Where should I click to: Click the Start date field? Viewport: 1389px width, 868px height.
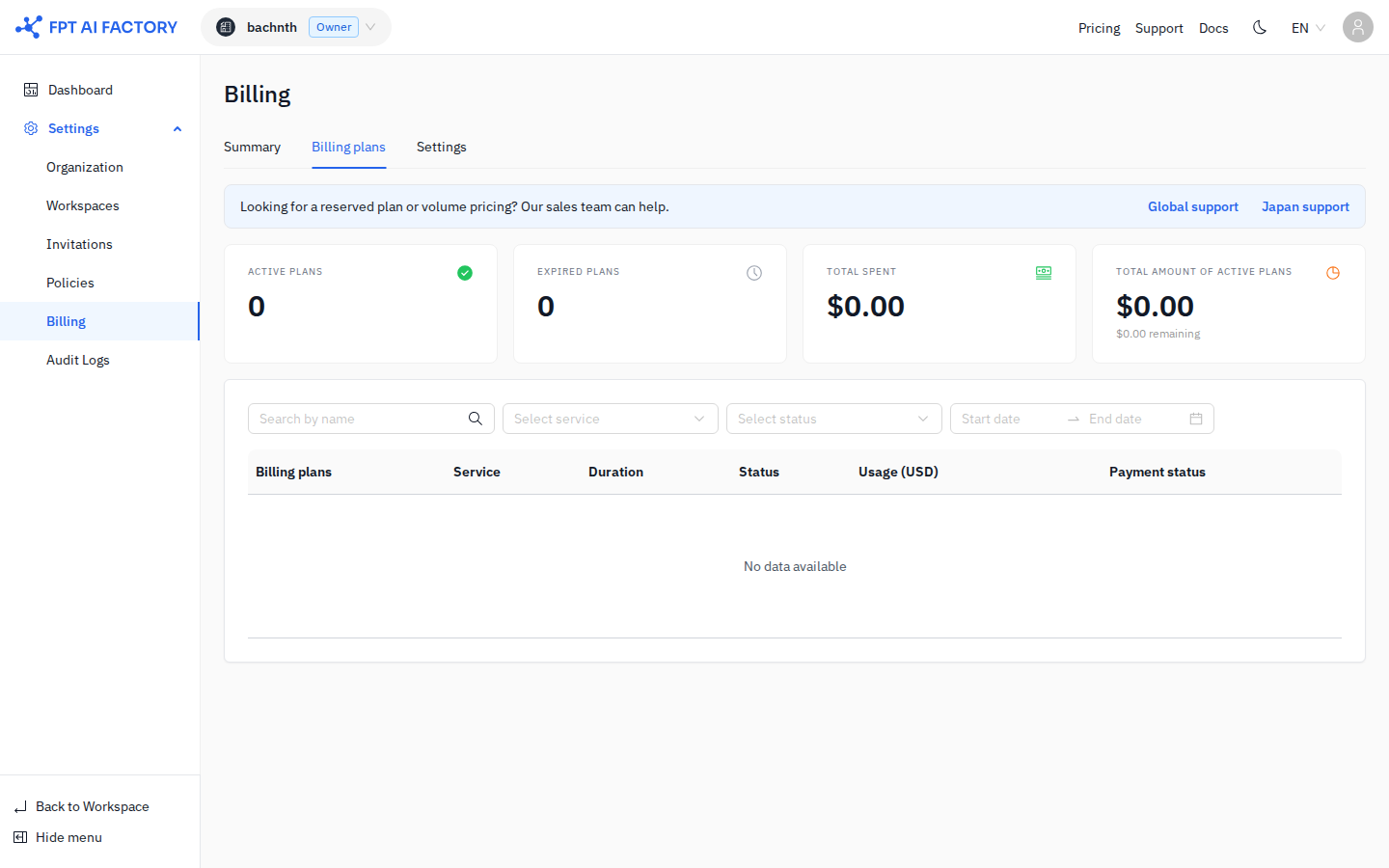(1008, 419)
